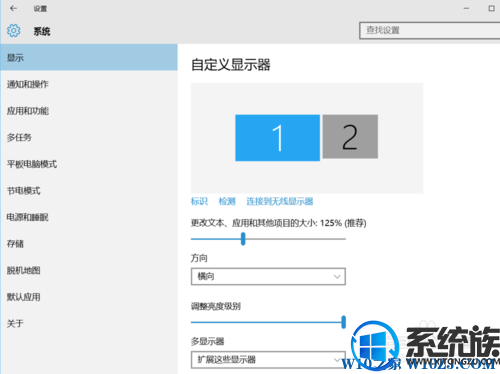The height and width of the screenshot is (374, 500).
Task: Click the text size scaling slider handle
Action: point(243,239)
